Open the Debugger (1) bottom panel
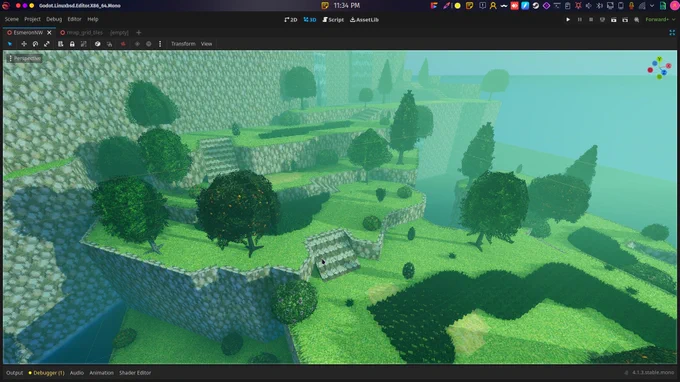 (x=46, y=372)
